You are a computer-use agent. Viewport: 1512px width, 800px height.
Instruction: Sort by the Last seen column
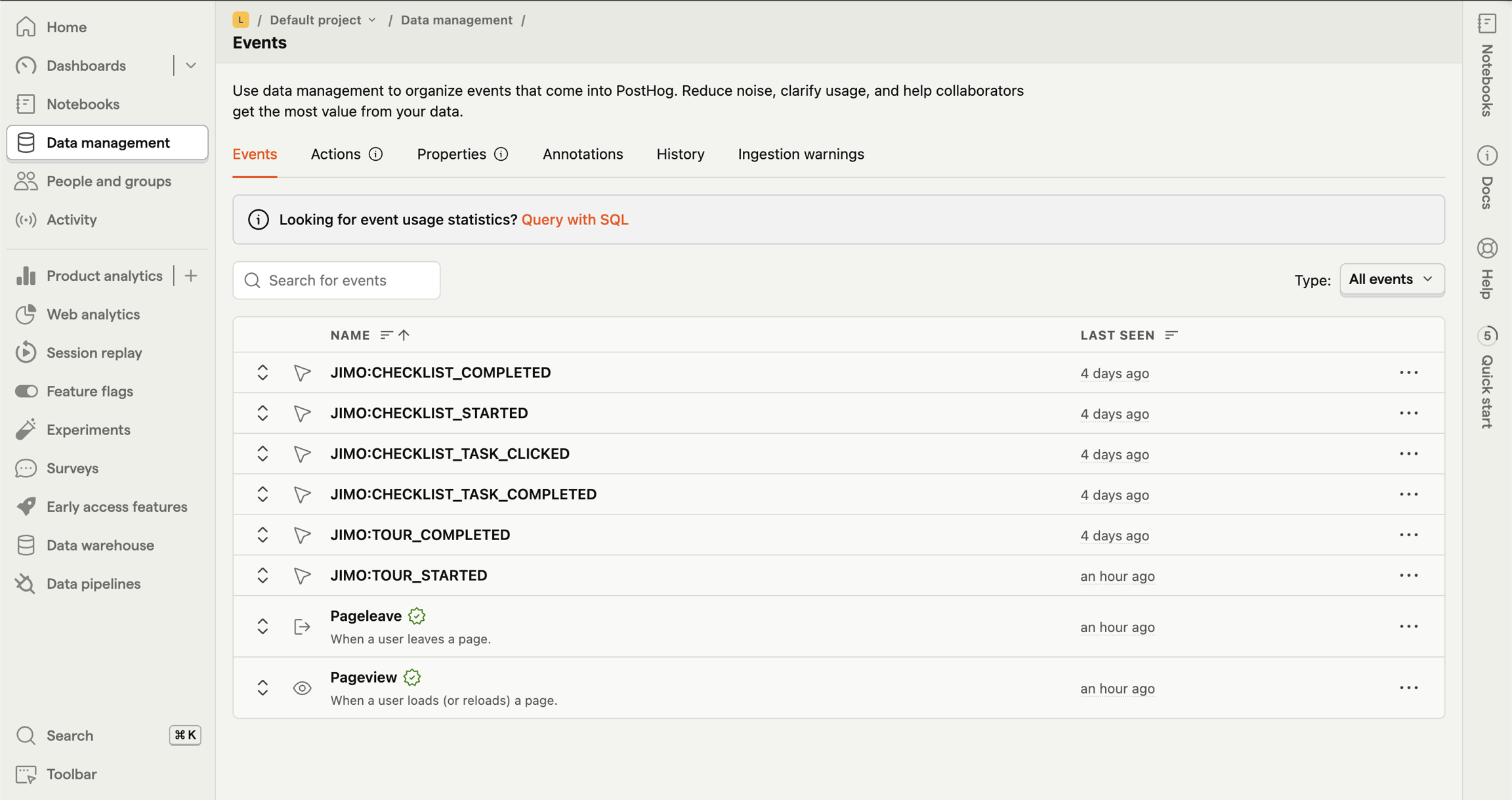coord(1117,335)
